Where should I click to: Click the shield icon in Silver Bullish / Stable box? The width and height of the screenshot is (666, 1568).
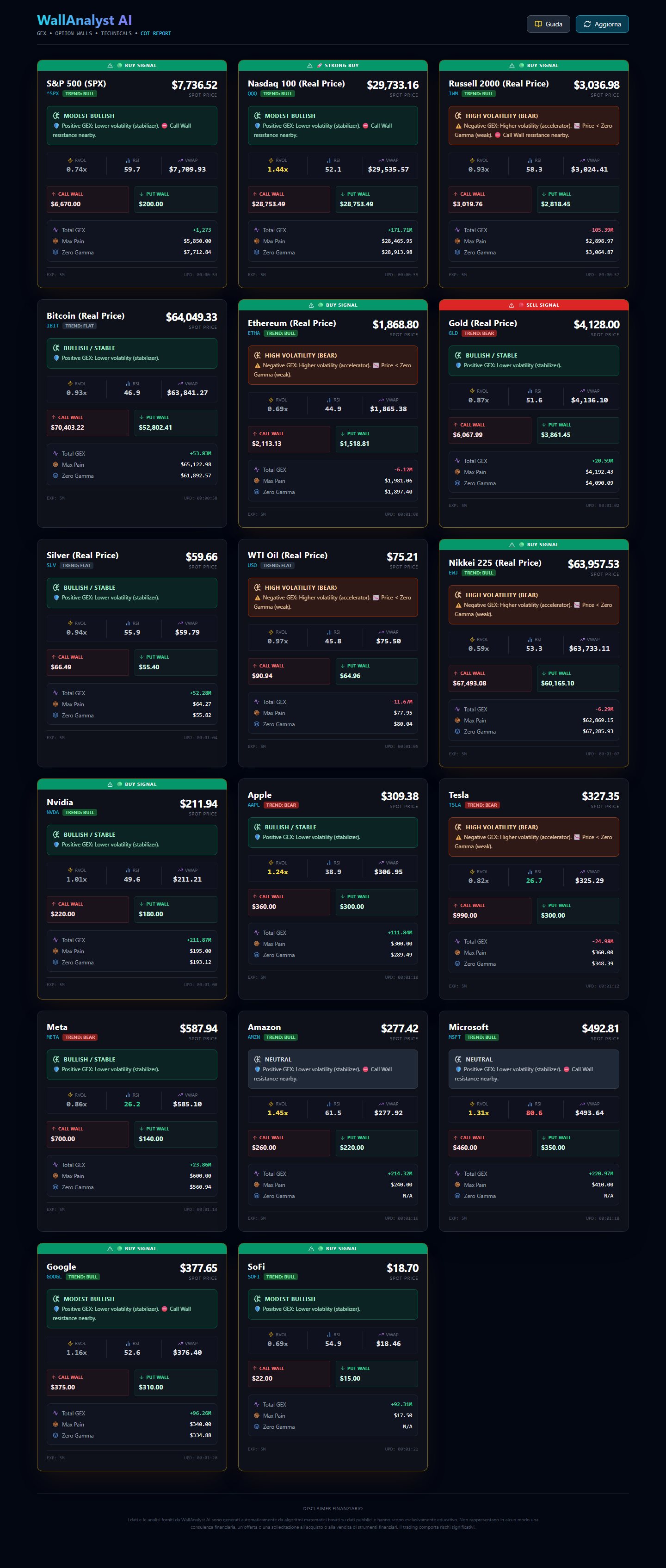(x=56, y=598)
